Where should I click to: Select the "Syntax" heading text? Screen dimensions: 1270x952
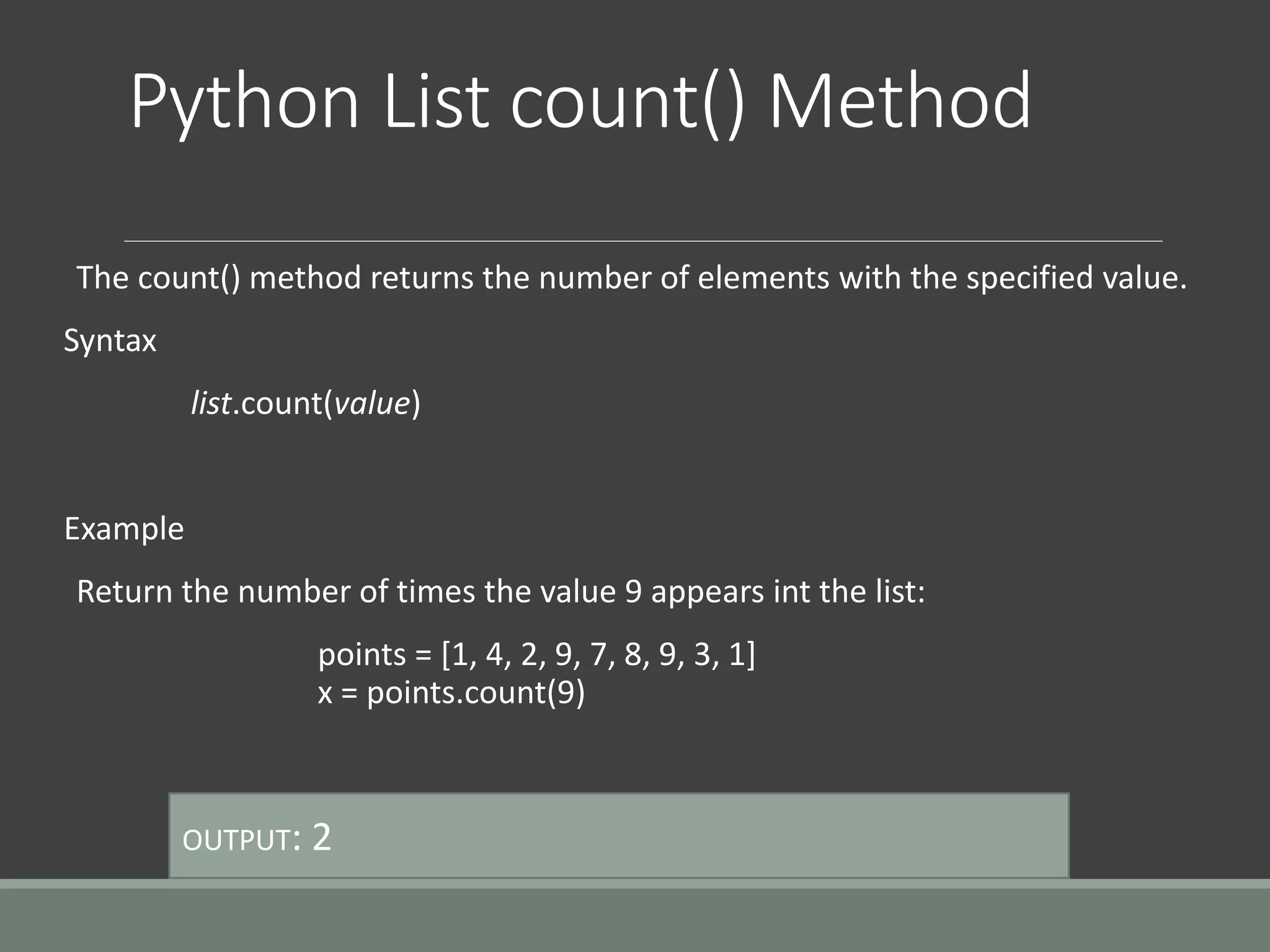point(110,341)
